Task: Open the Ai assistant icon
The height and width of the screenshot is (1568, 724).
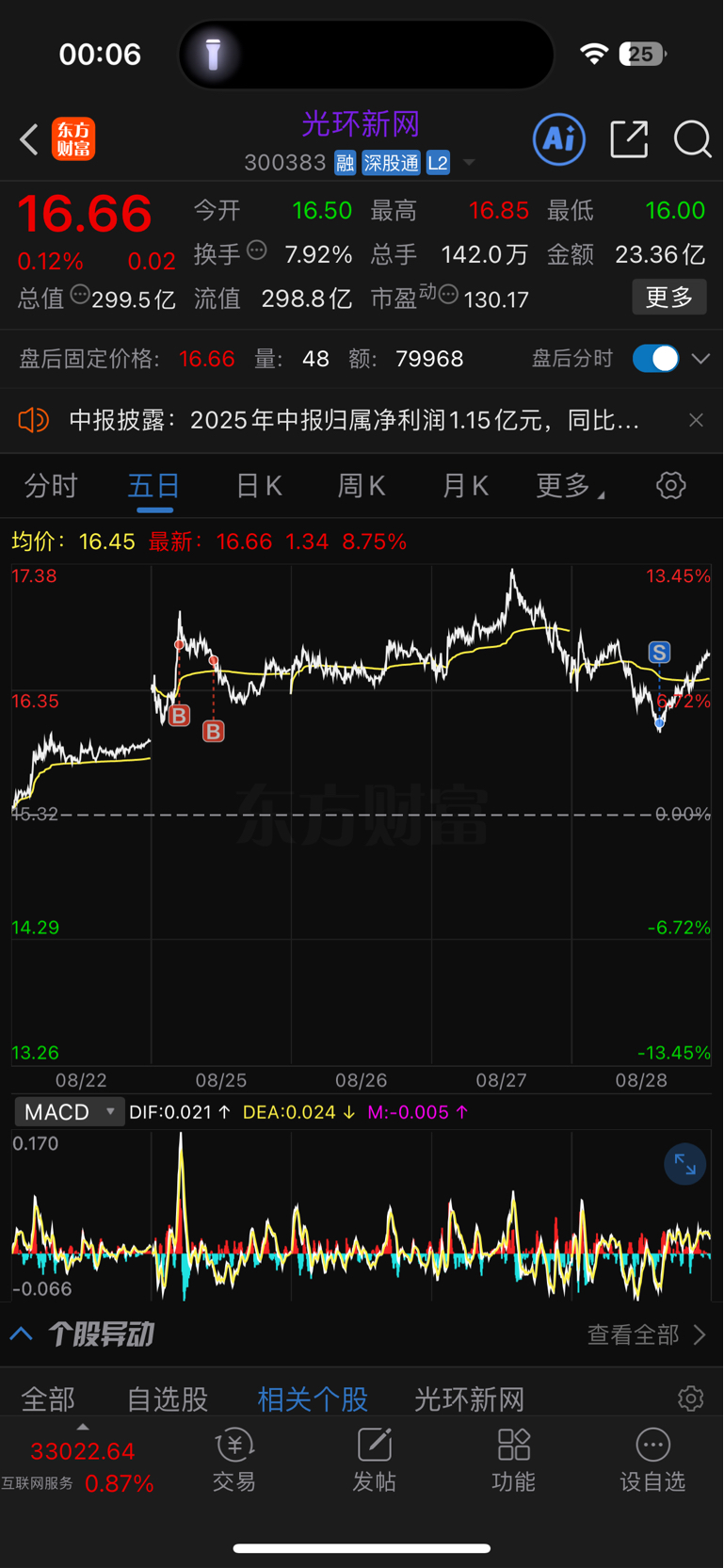Action: pos(559,139)
